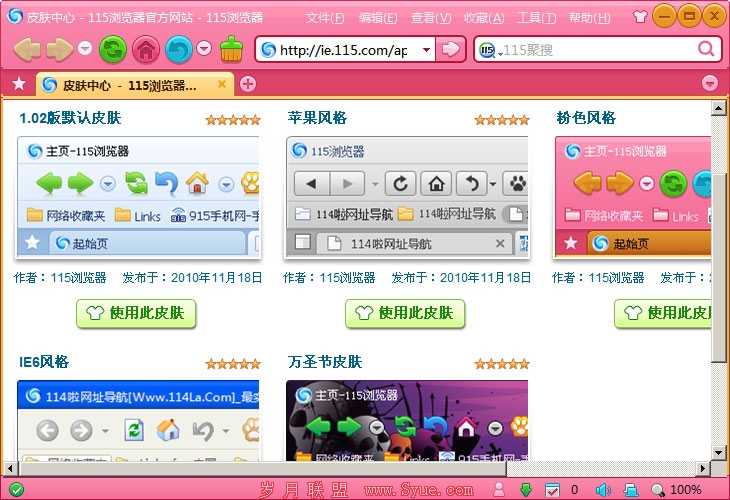This screenshot has width=730, height=500.
Task: Apply 粉色风格 with 使用此皮肤 button
Action: (x=662, y=313)
